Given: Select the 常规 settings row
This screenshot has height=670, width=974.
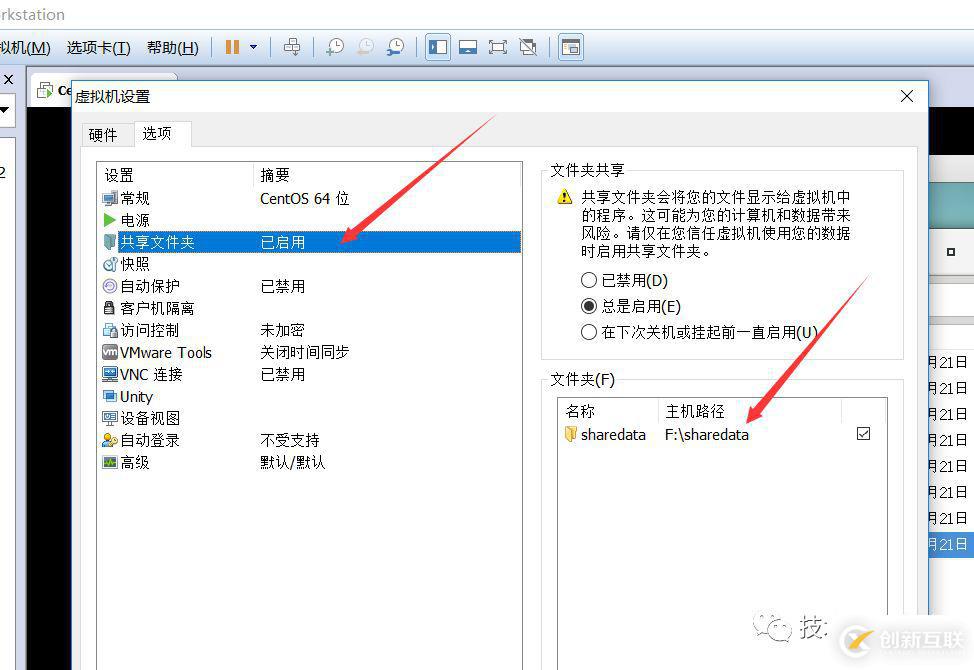Looking at the screenshot, I should (309, 198).
